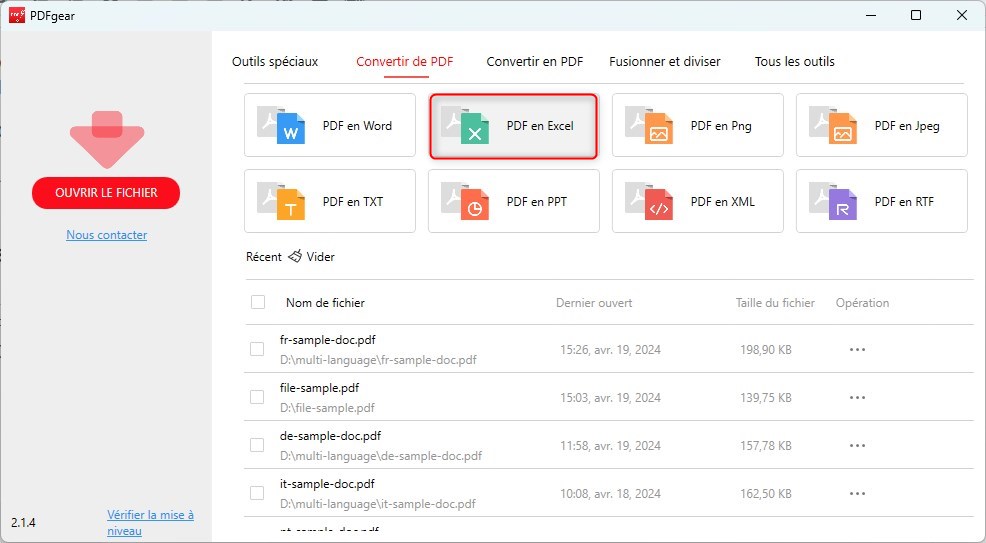Launch the PDF en Png converter icon
This screenshot has width=986, height=543.
click(x=649, y=125)
